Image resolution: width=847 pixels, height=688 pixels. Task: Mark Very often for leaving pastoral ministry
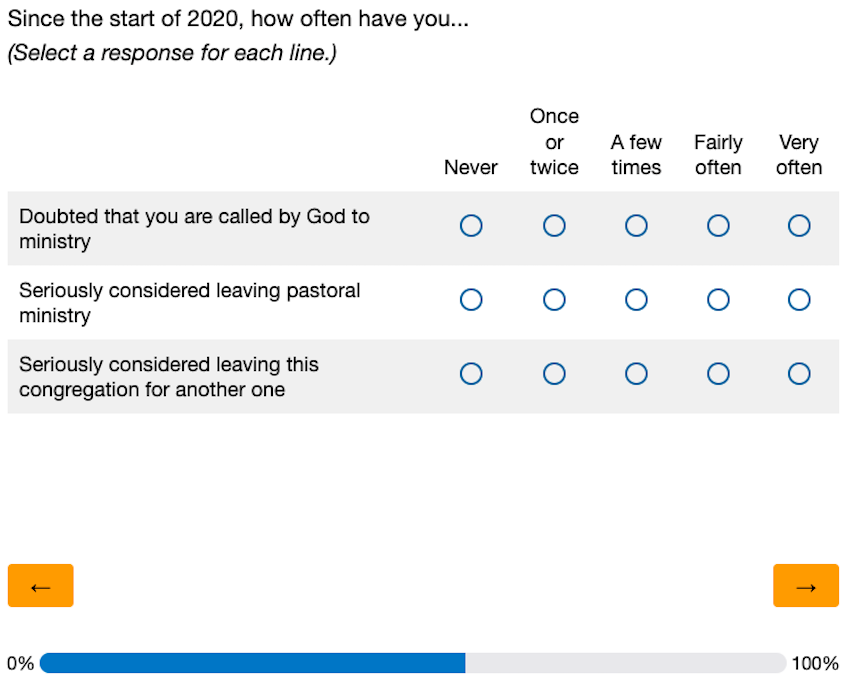click(799, 300)
